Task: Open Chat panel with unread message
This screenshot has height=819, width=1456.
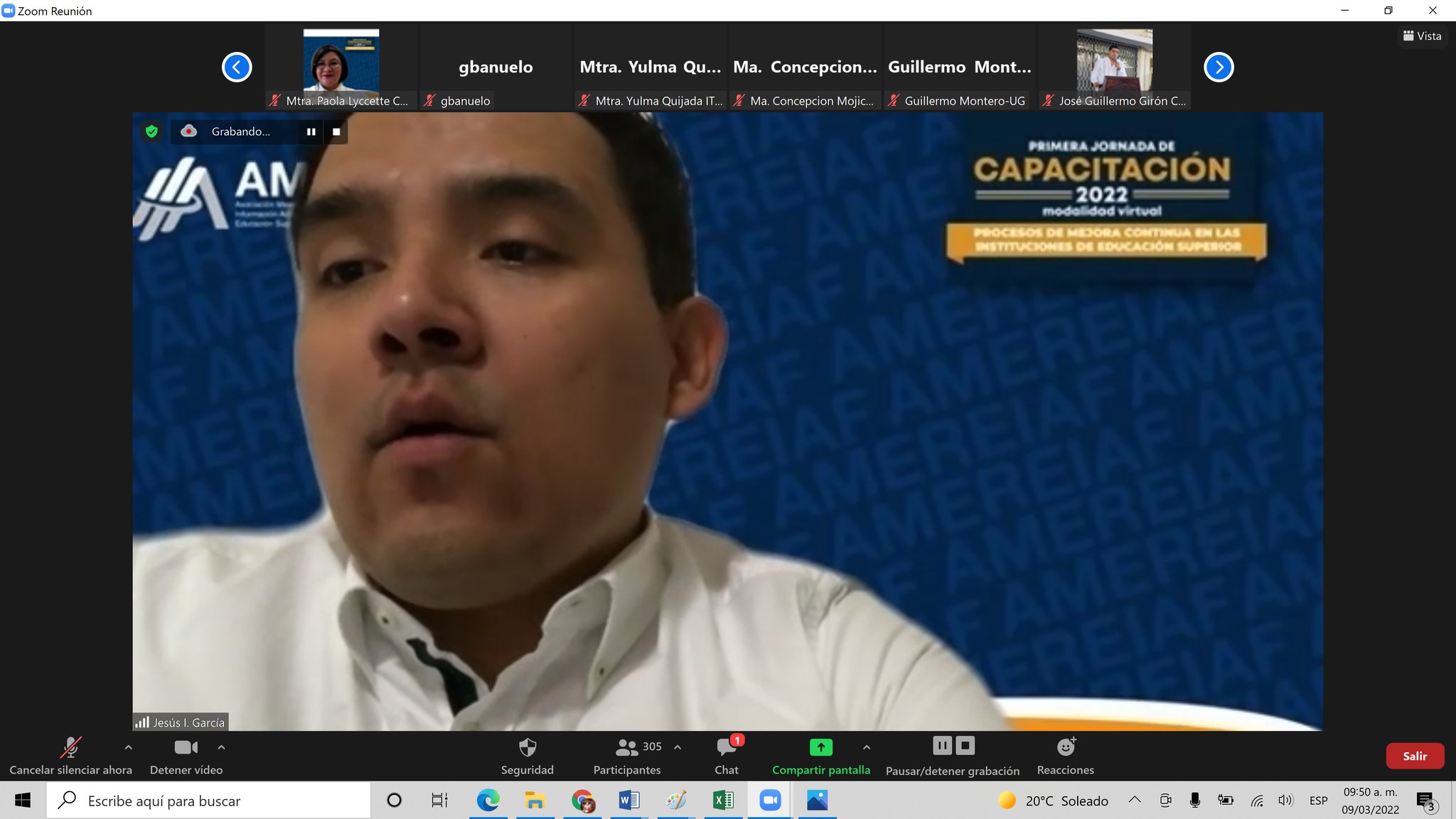Action: [727, 756]
